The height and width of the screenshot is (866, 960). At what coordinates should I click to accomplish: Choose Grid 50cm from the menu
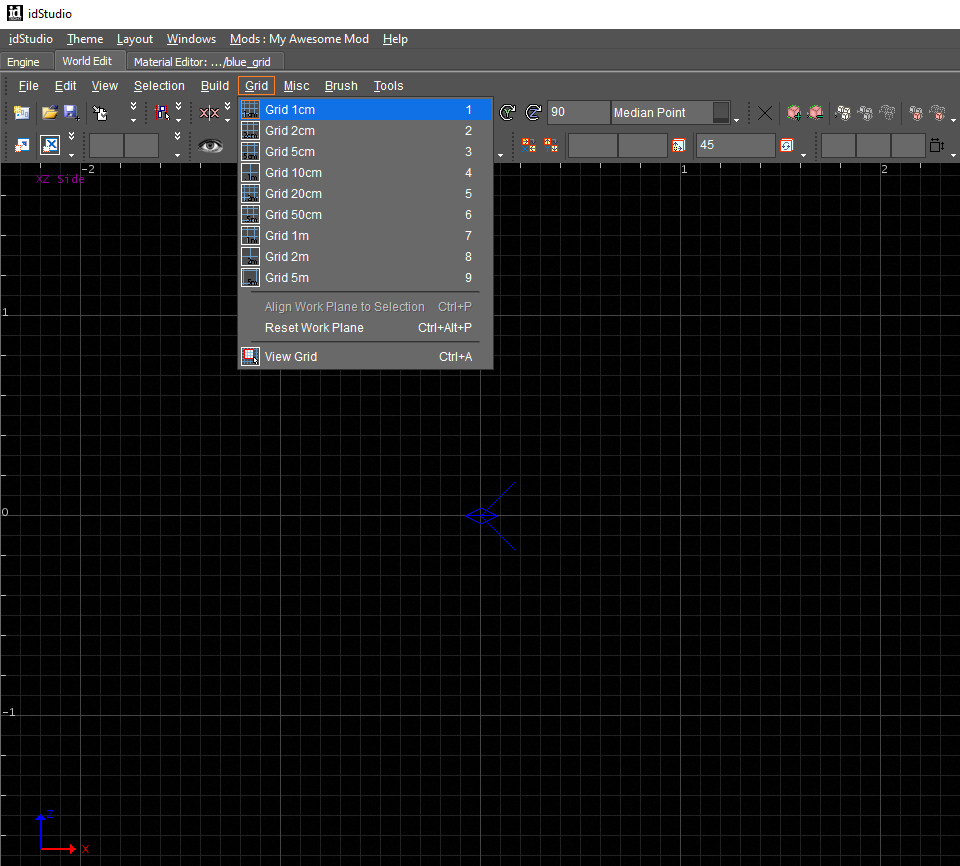click(x=366, y=214)
